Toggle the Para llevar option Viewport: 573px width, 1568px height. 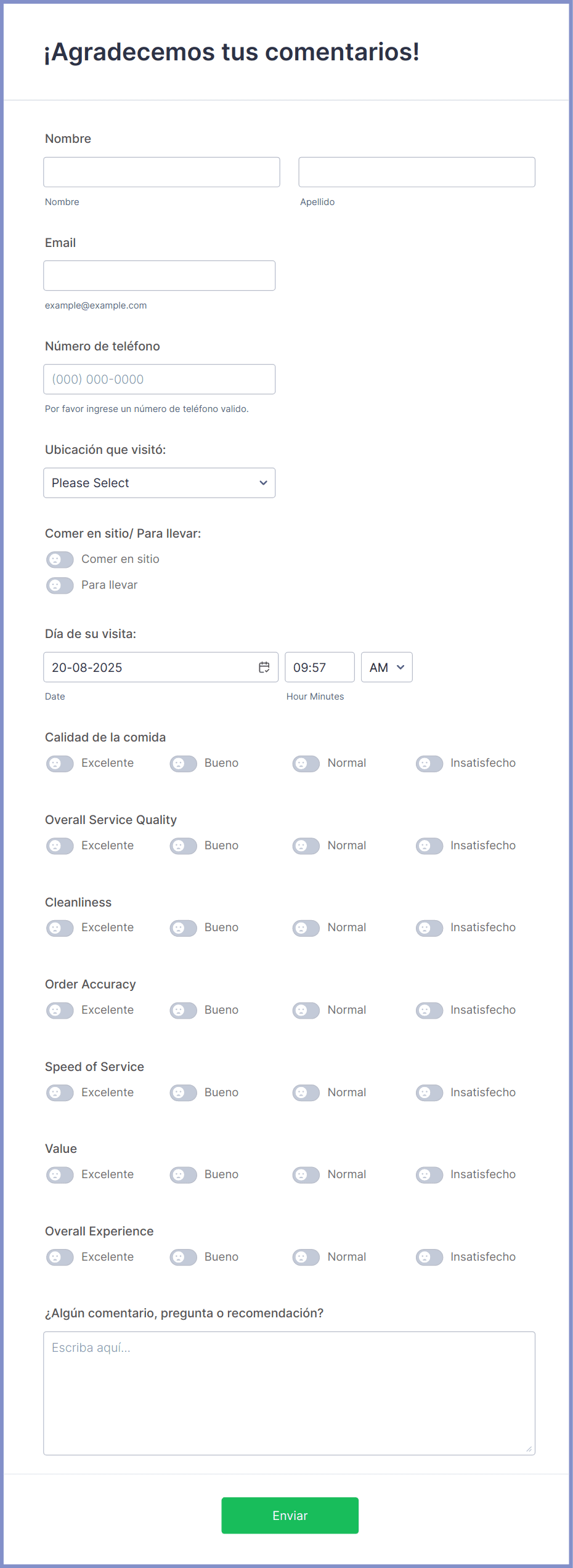(60, 586)
